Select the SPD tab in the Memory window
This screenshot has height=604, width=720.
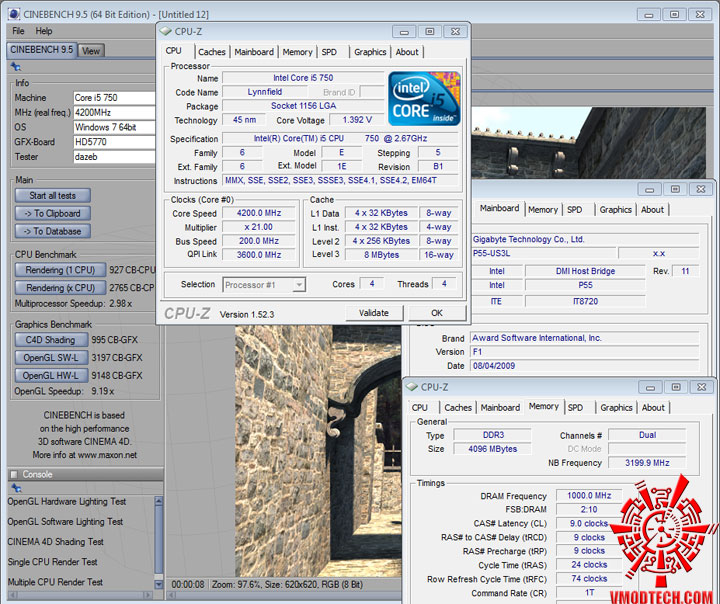pos(576,408)
